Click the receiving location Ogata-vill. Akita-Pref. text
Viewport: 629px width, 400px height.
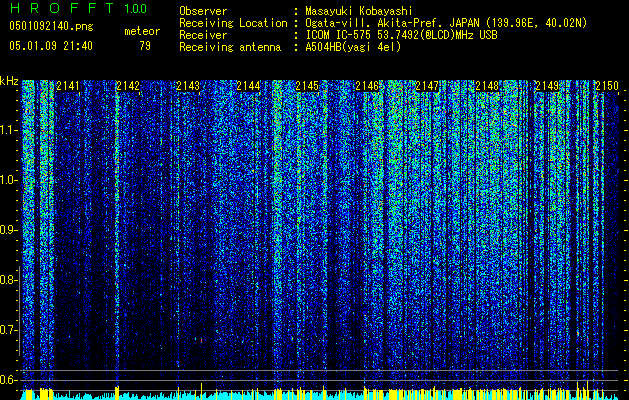(446, 23)
